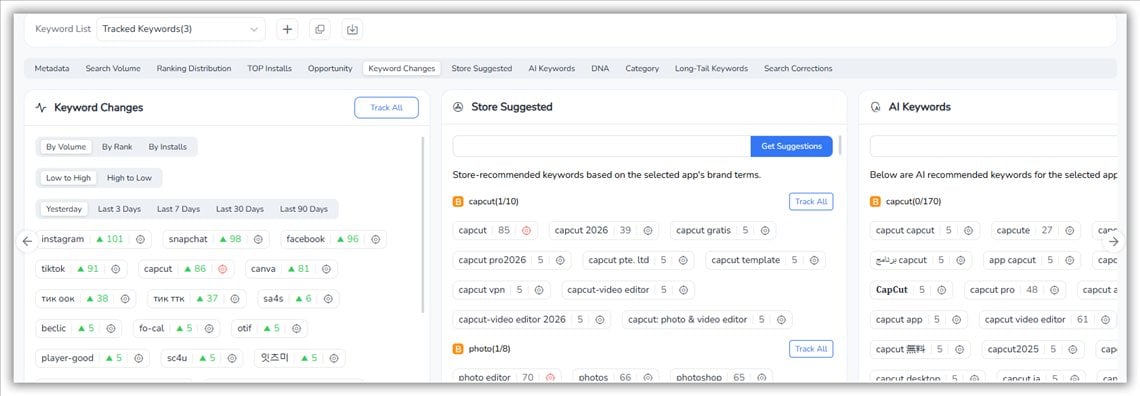Open the Tracked Keywords(3) dropdown
This screenshot has width=1140, height=396.
coord(180,29)
